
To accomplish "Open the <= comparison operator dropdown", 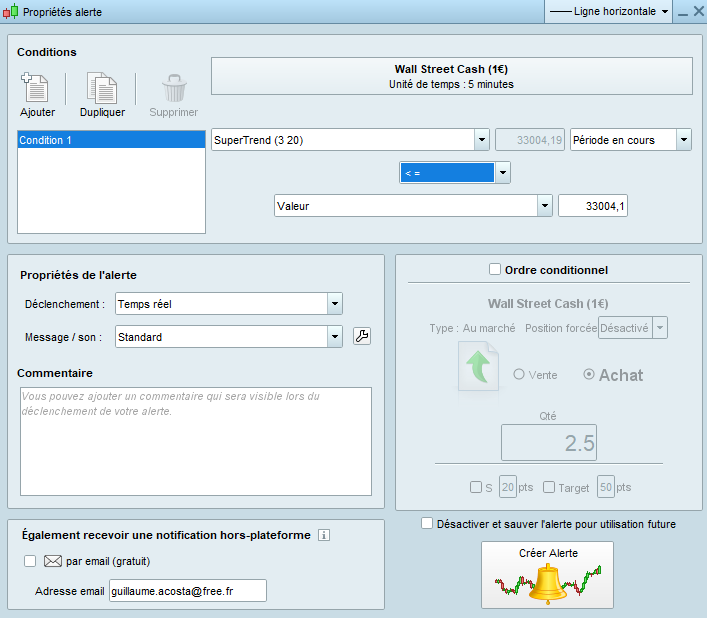I will coord(455,173).
